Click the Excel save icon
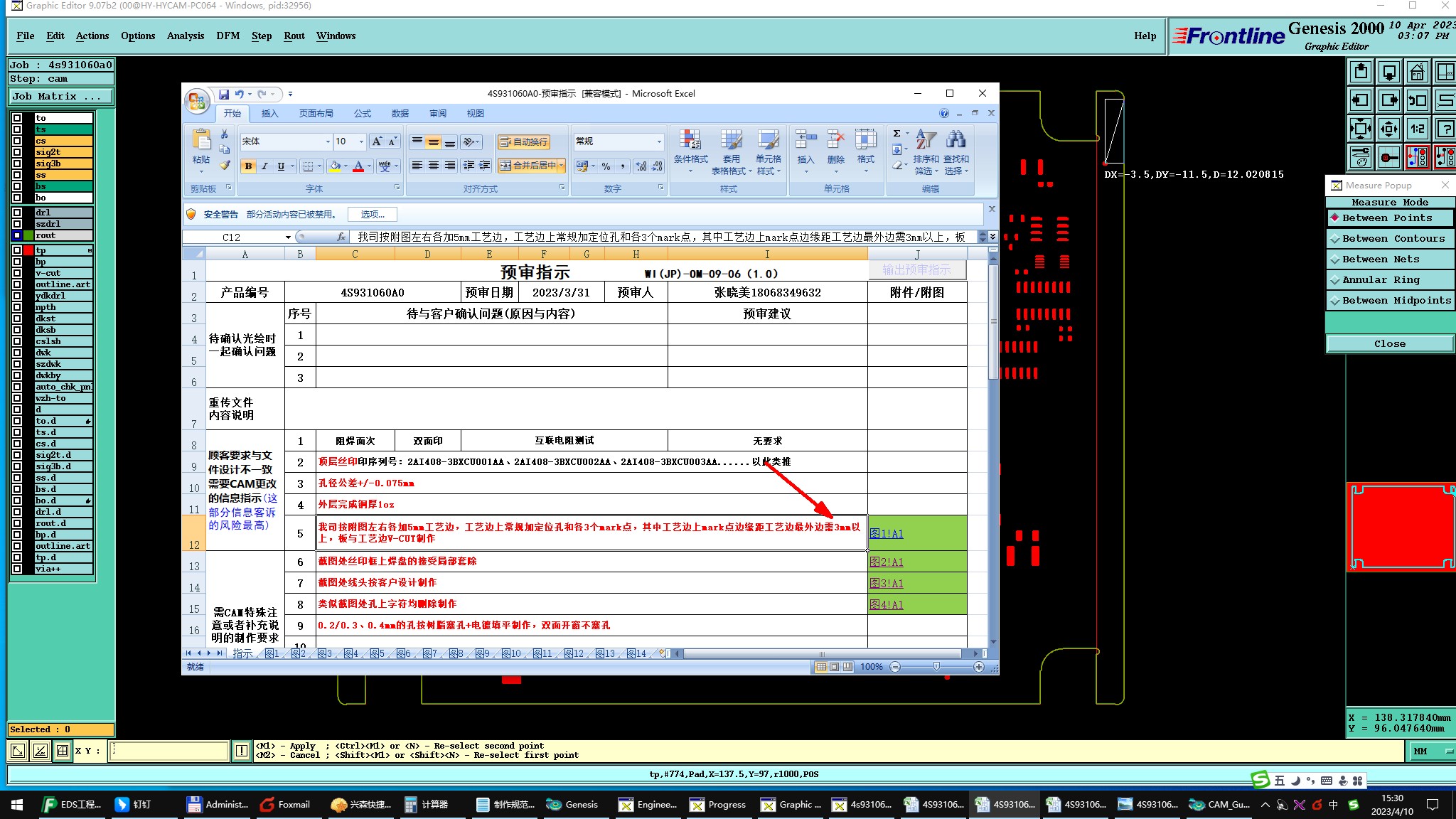 point(224,94)
